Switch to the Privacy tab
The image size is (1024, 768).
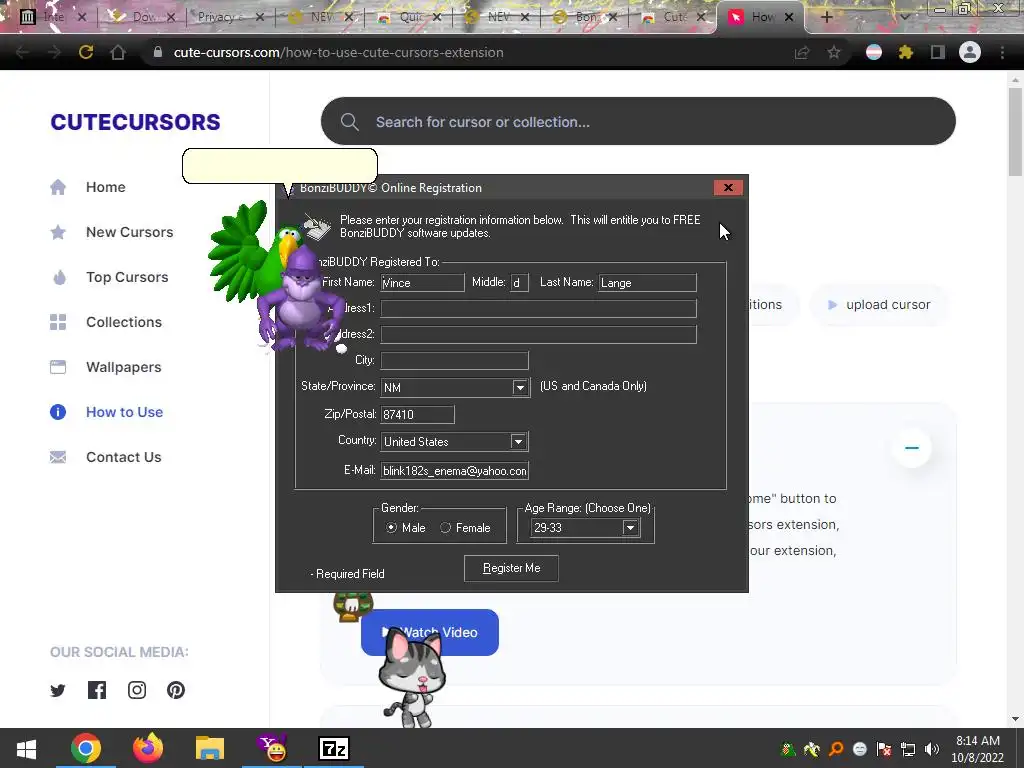tap(230, 17)
